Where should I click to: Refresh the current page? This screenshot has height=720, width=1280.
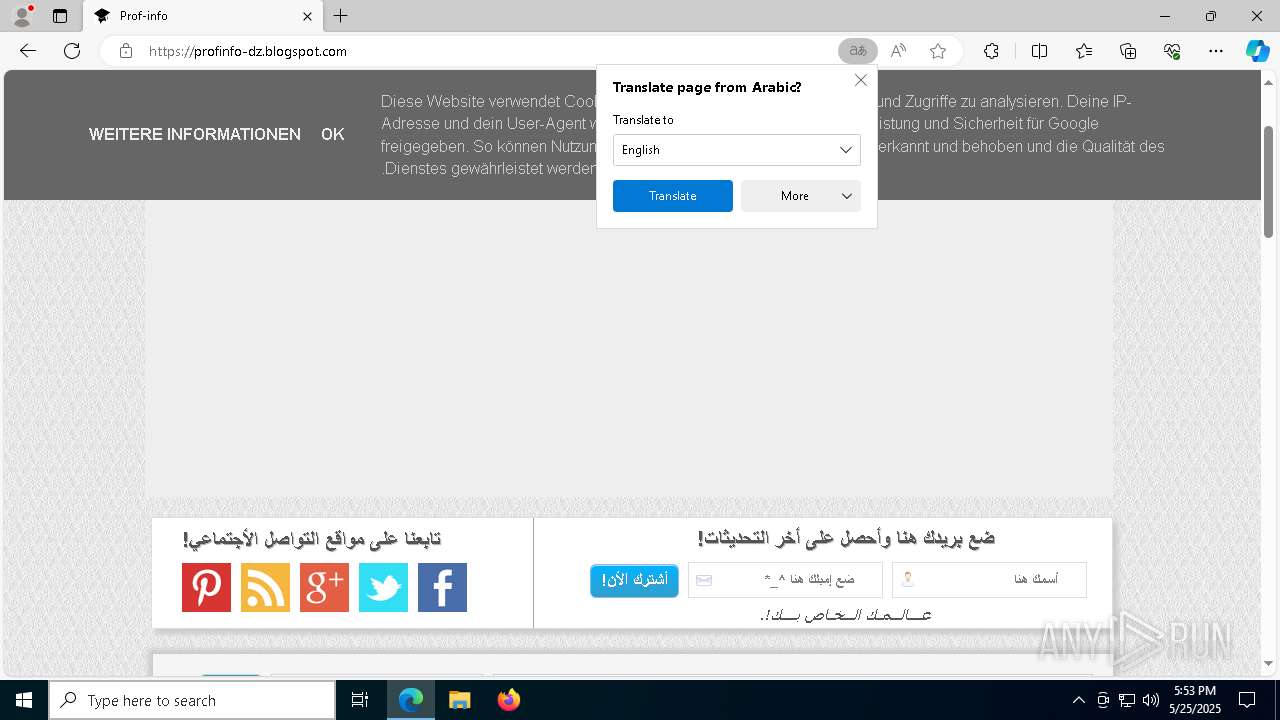[x=72, y=51]
